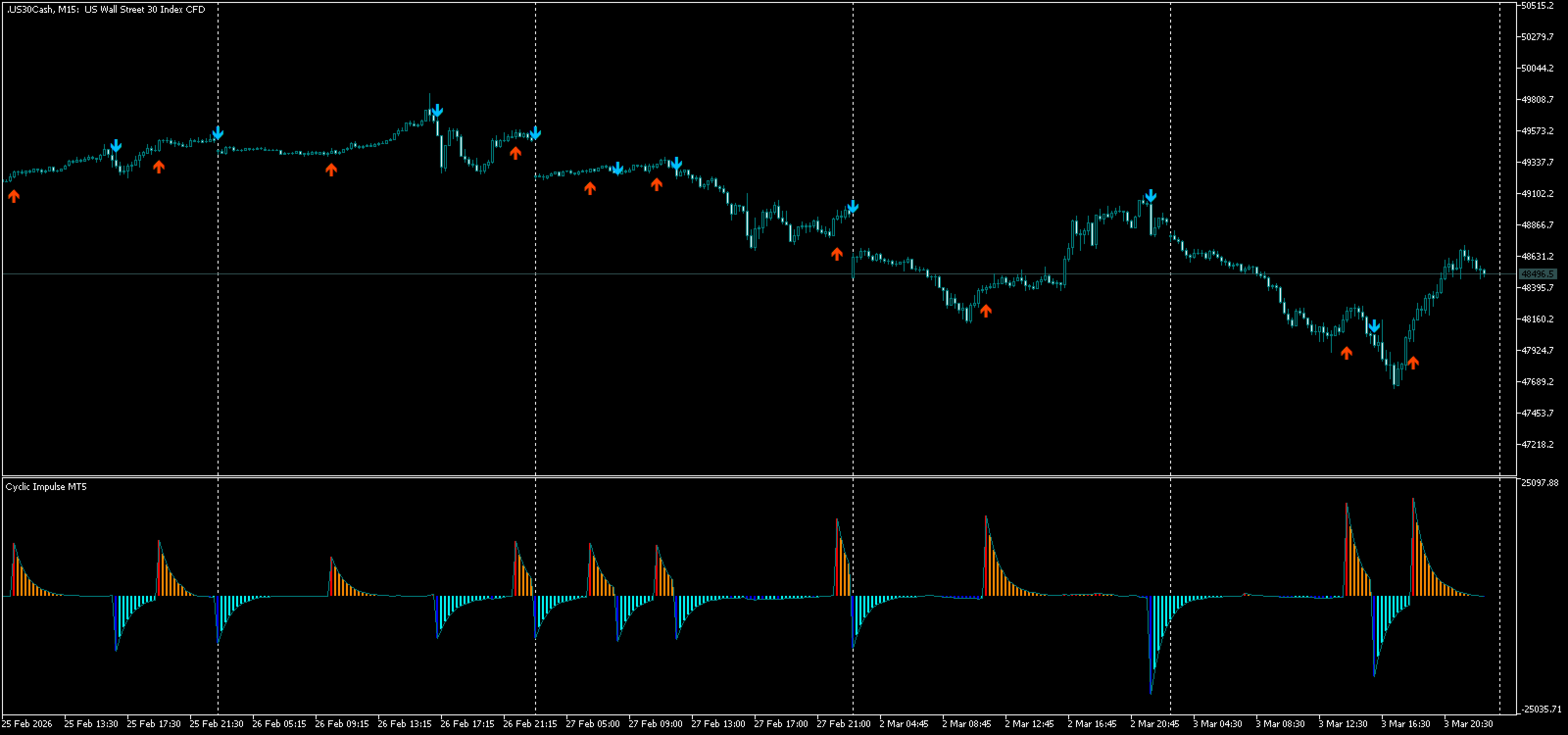
Task: Select the red up arrow near 26 Feb 09:15
Action: pos(331,170)
